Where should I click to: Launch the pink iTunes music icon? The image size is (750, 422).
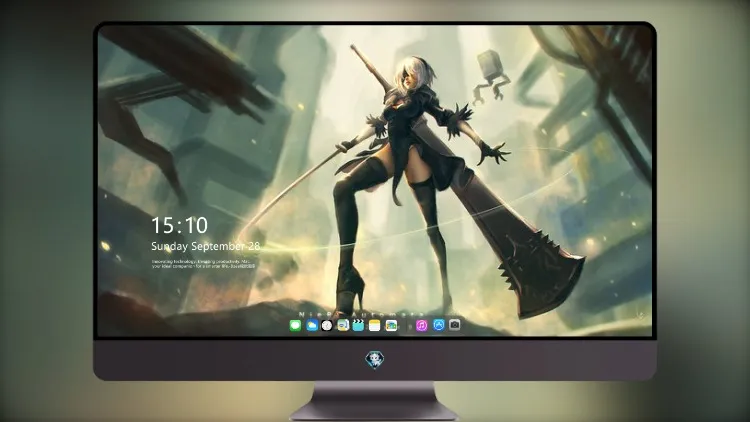422,326
